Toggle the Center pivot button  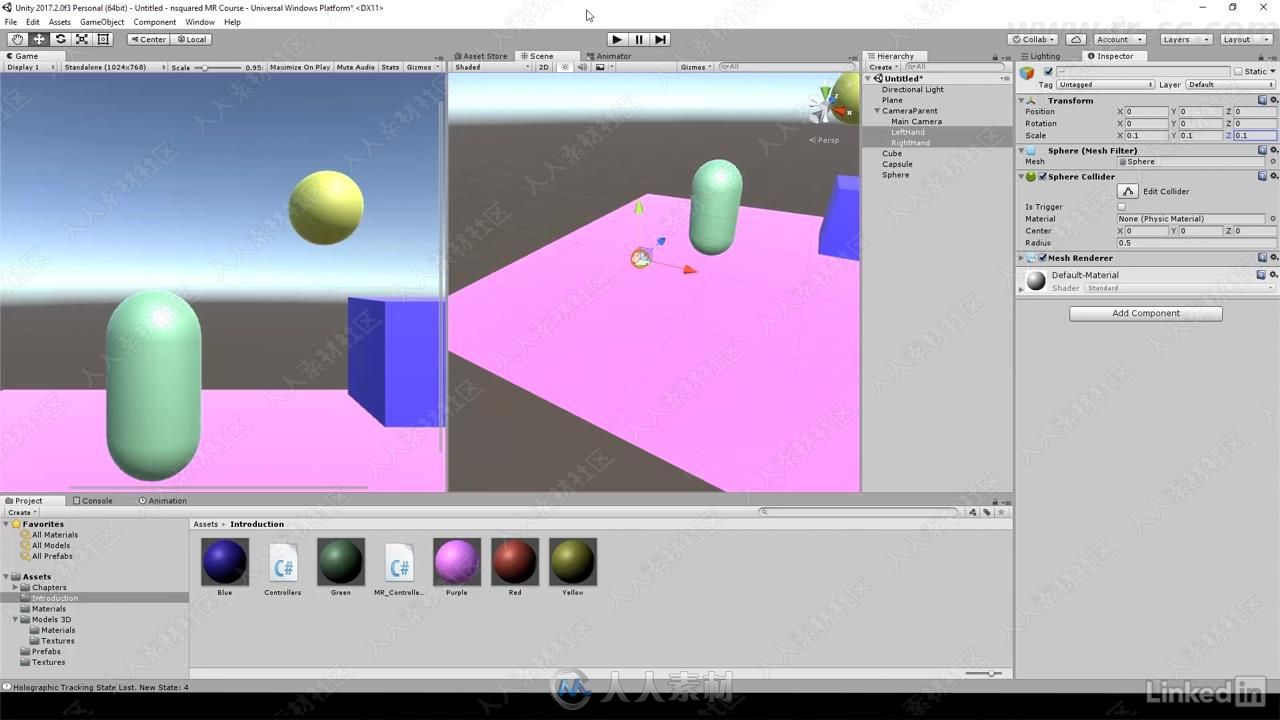tap(148, 39)
